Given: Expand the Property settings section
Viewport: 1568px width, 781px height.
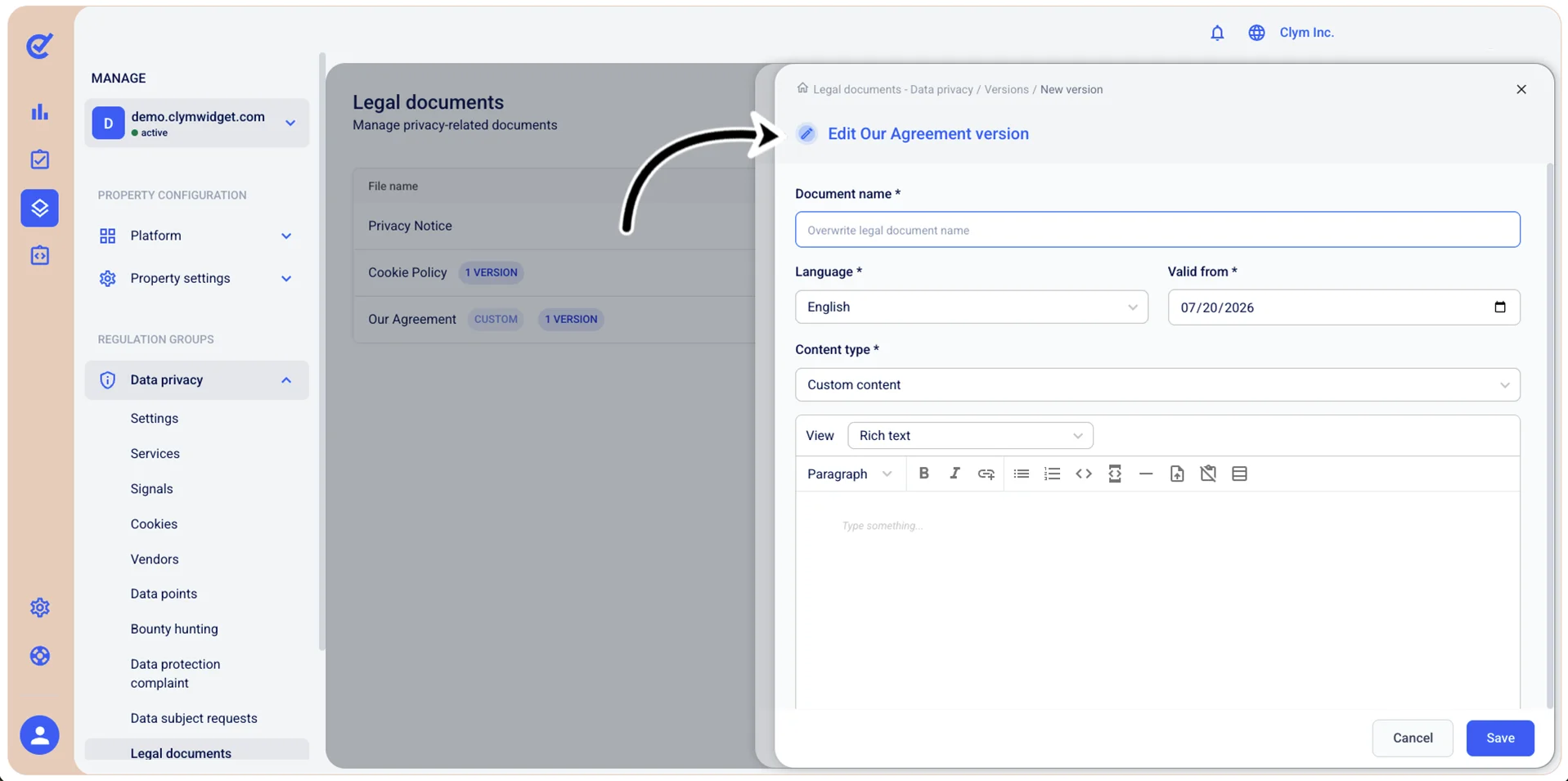Looking at the screenshot, I should point(196,278).
